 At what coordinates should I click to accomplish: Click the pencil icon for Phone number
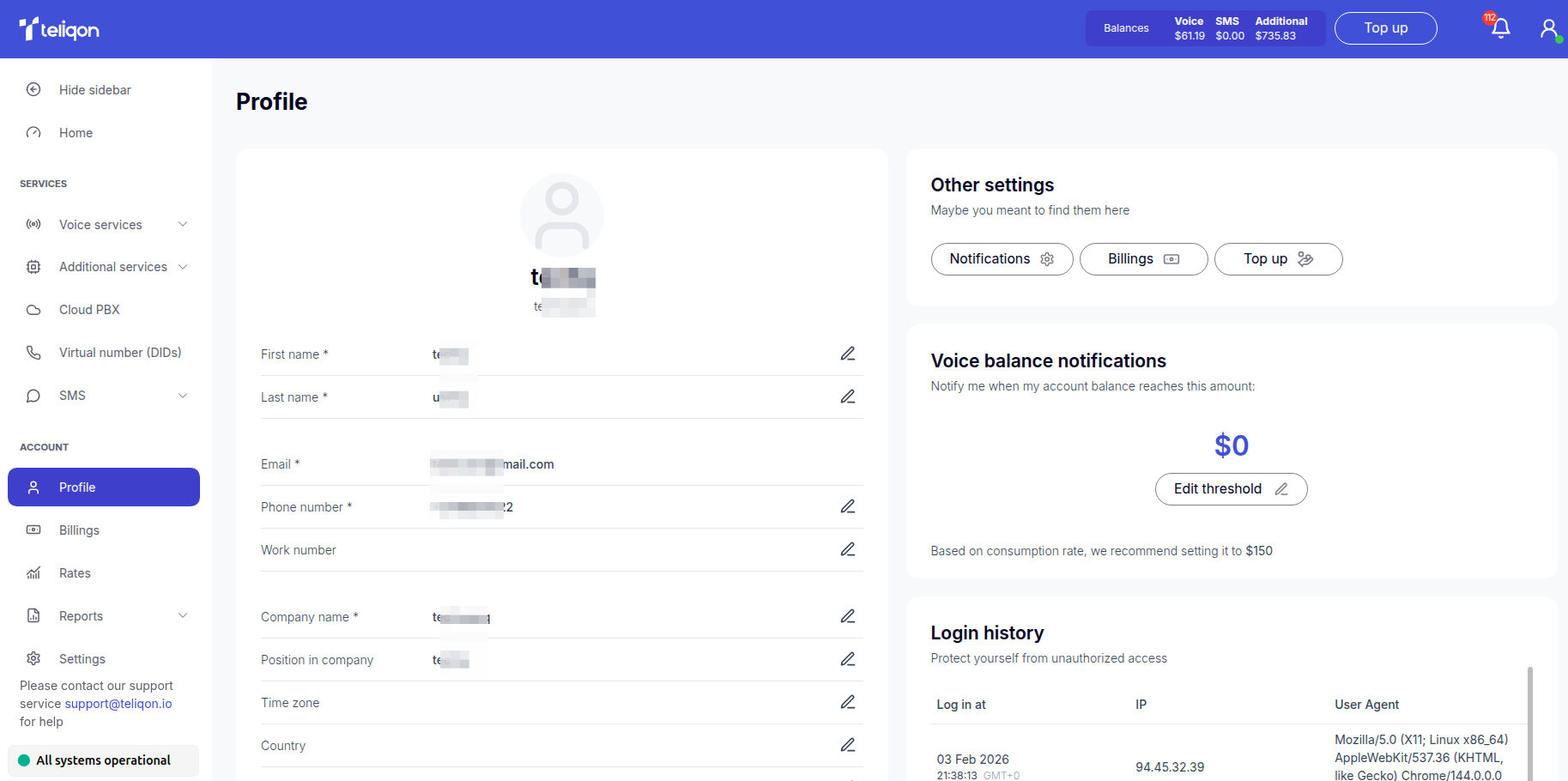click(x=847, y=506)
